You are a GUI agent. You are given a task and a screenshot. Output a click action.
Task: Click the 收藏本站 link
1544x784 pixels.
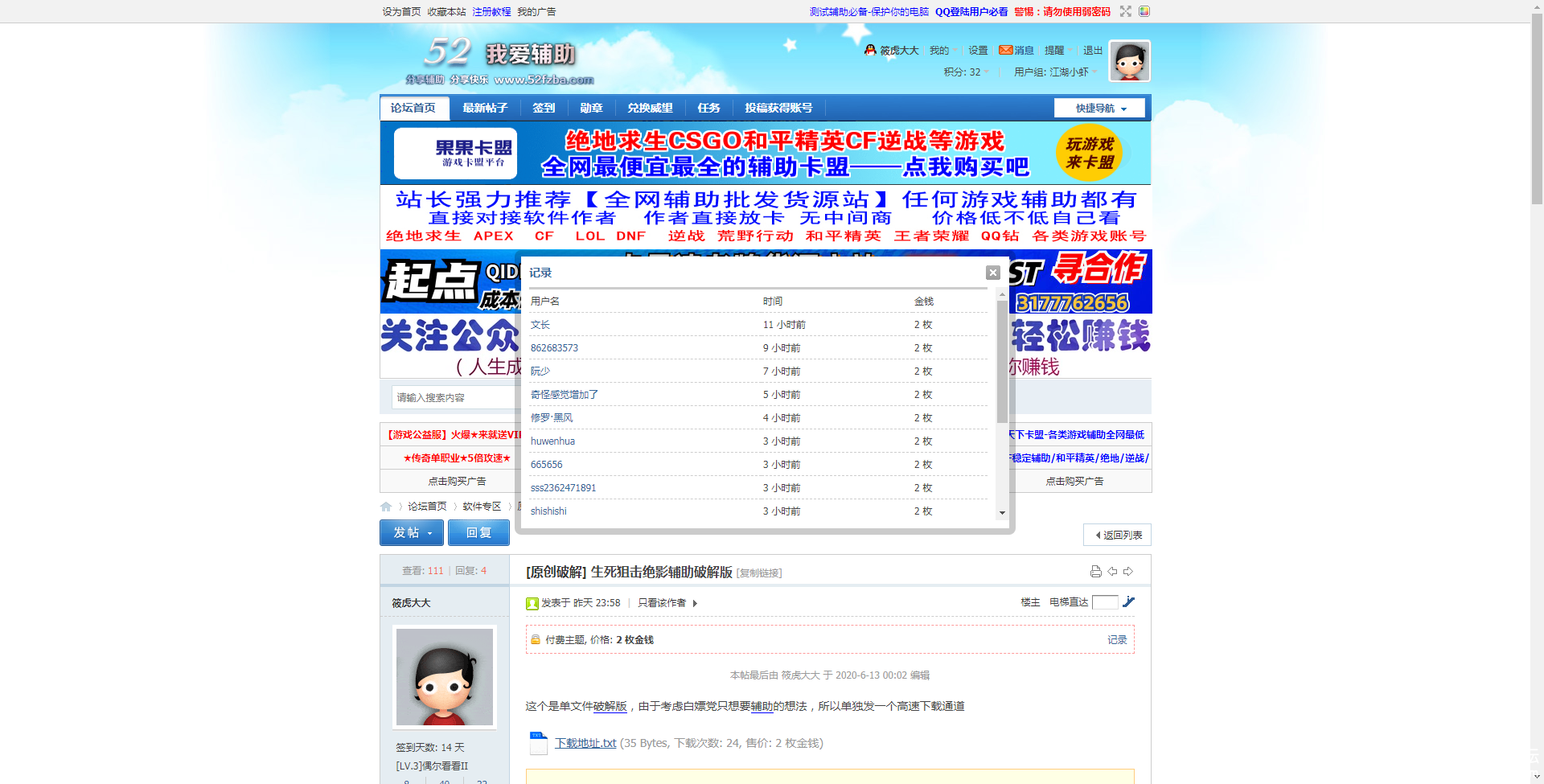(446, 11)
